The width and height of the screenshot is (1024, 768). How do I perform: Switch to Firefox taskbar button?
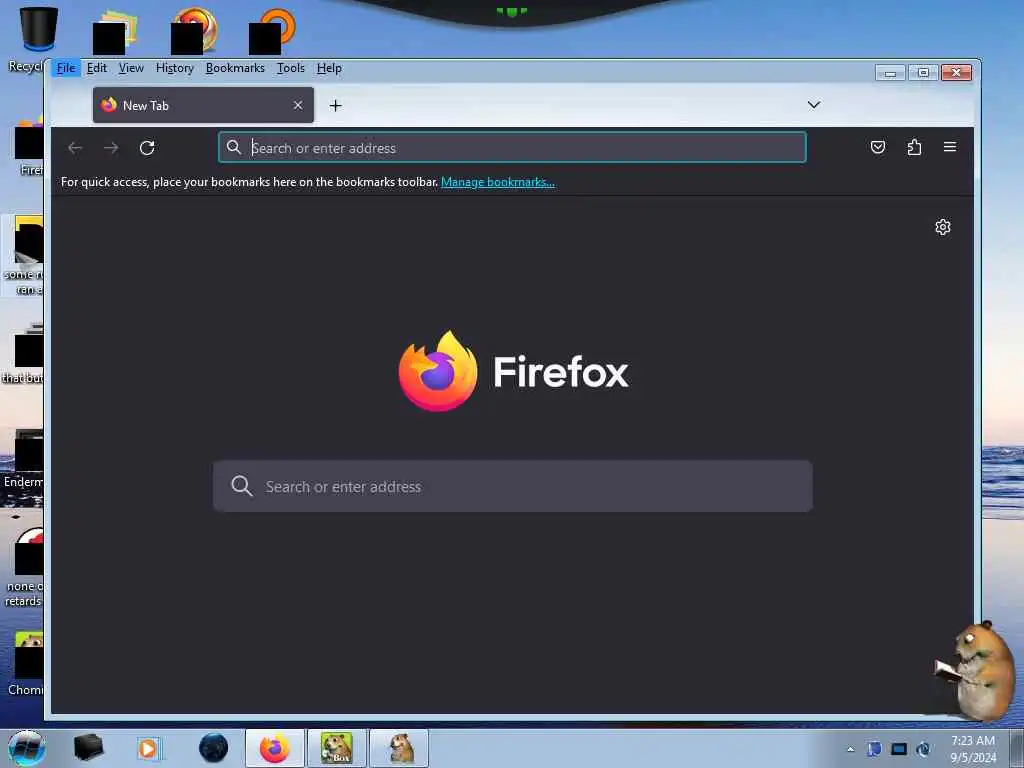coord(275,748)
